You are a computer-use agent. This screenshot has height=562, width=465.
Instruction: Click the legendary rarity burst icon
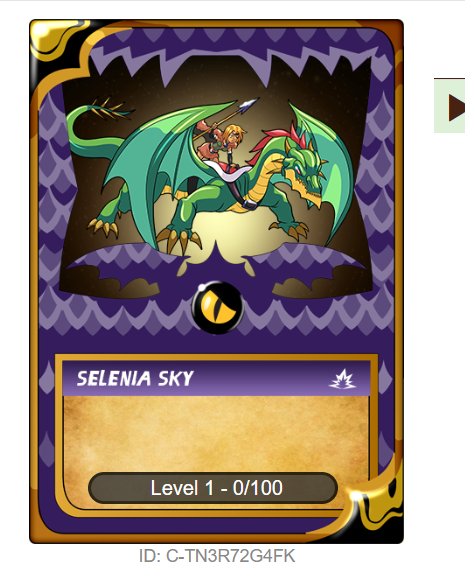click(x=342, y=379)
